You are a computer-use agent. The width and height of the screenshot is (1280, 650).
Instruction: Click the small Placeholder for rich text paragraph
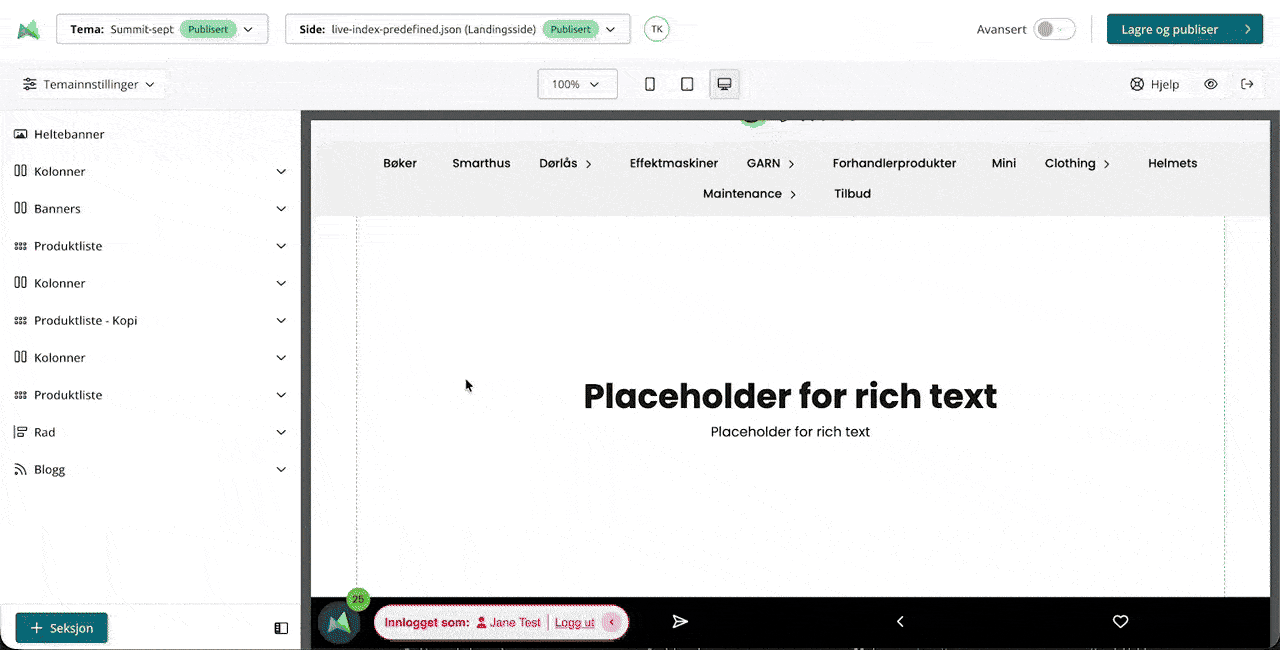tap(790, 432)
